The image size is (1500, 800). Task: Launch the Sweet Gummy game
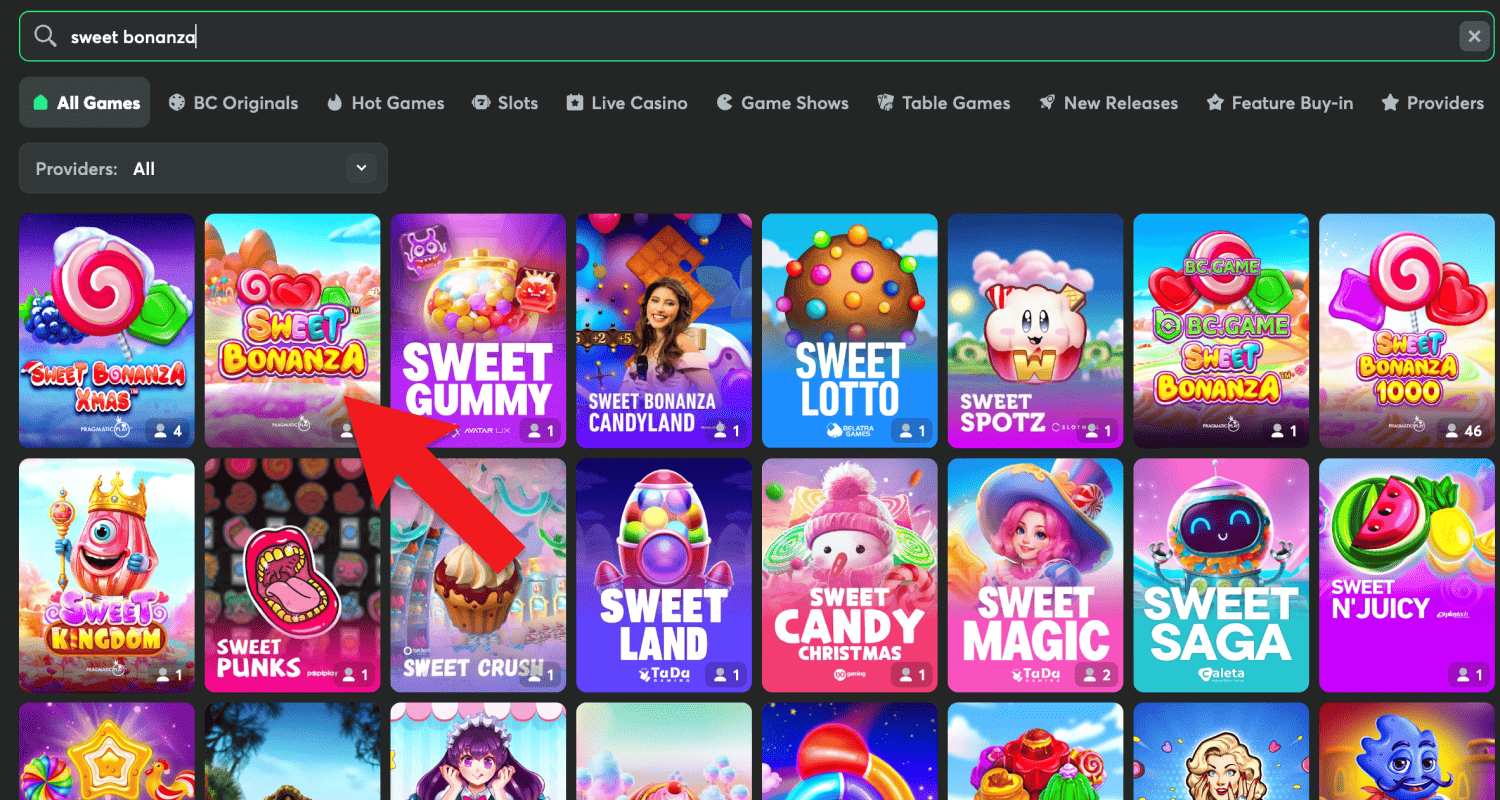479,330
